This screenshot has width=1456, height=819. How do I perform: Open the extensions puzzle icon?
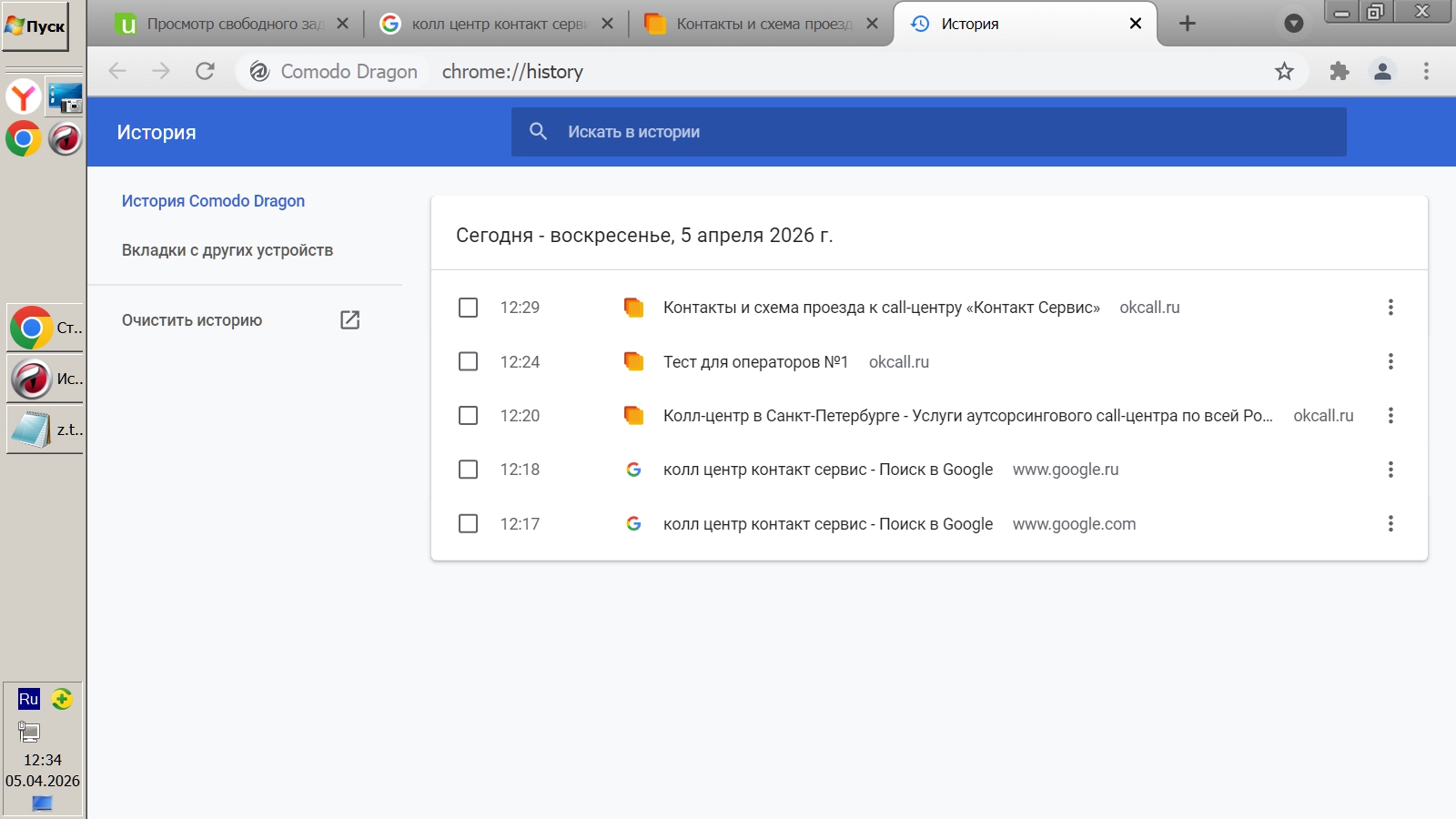[1339, 71]
